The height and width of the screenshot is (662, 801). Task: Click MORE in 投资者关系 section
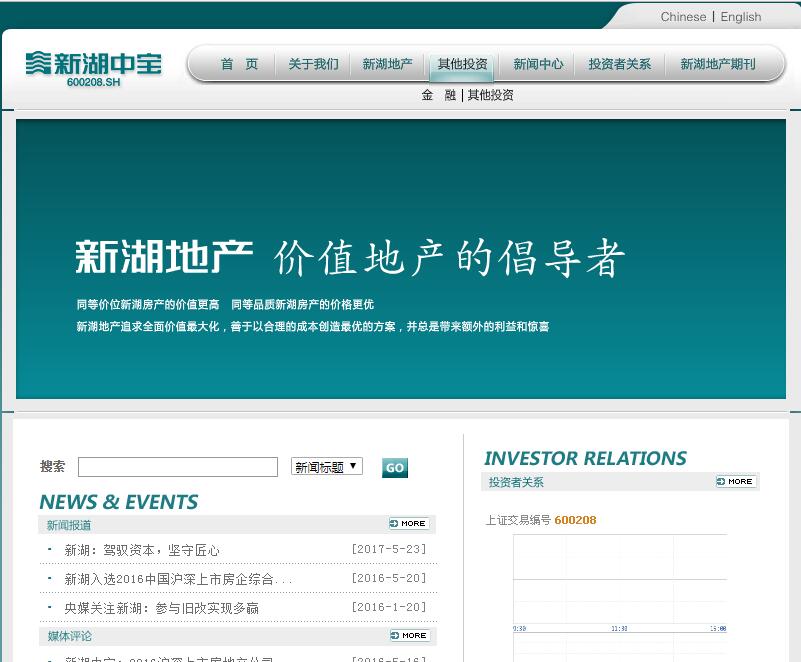point(736,481)
